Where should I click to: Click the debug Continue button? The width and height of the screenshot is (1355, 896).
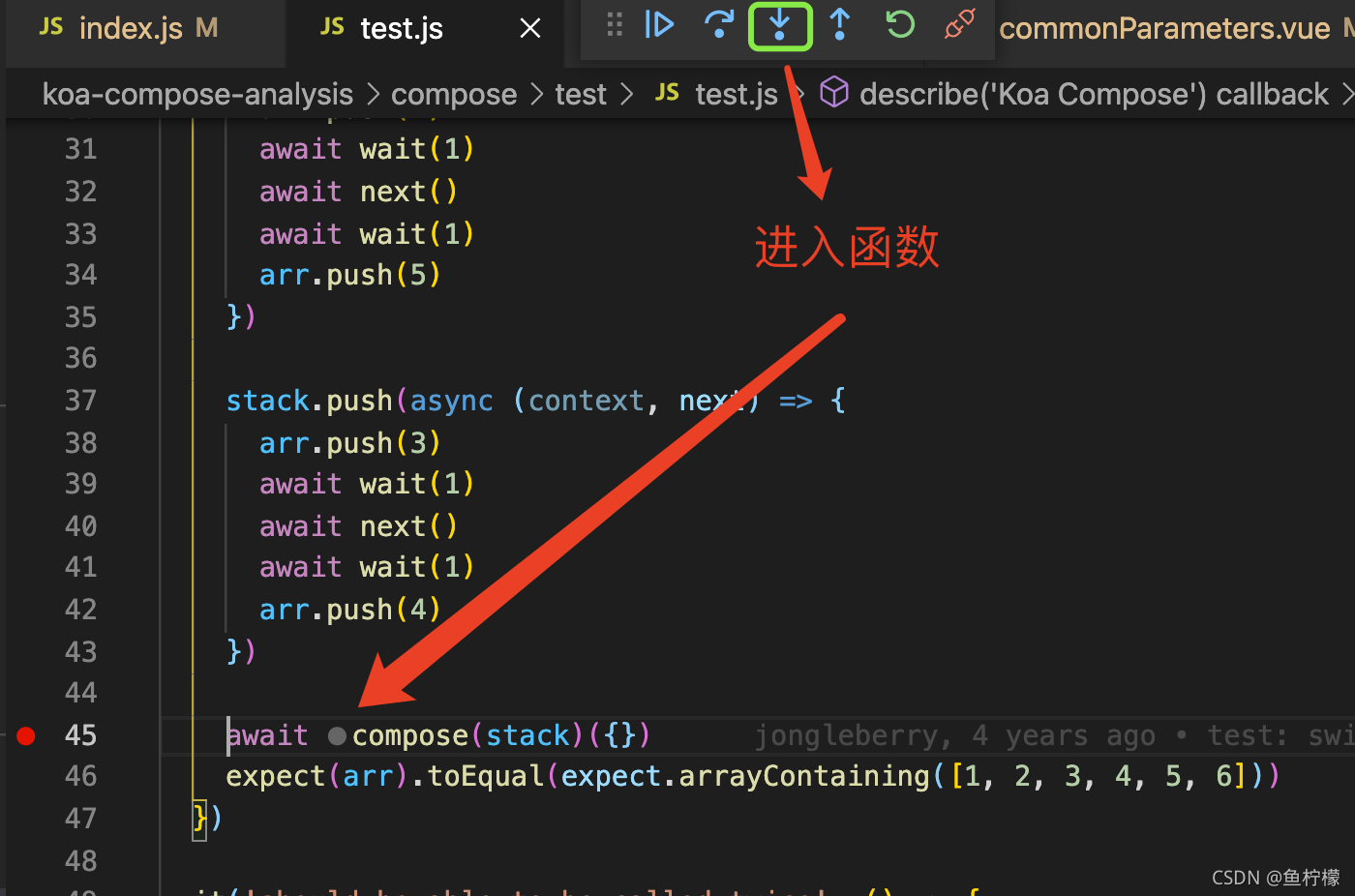[x=659, y=24]
